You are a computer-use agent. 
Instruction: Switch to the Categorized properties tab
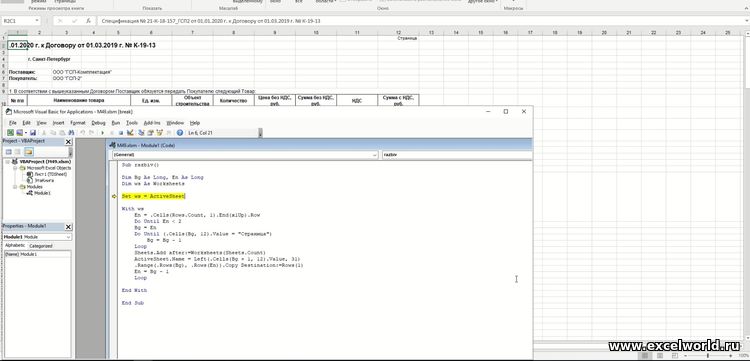click(x=41, y=246)
